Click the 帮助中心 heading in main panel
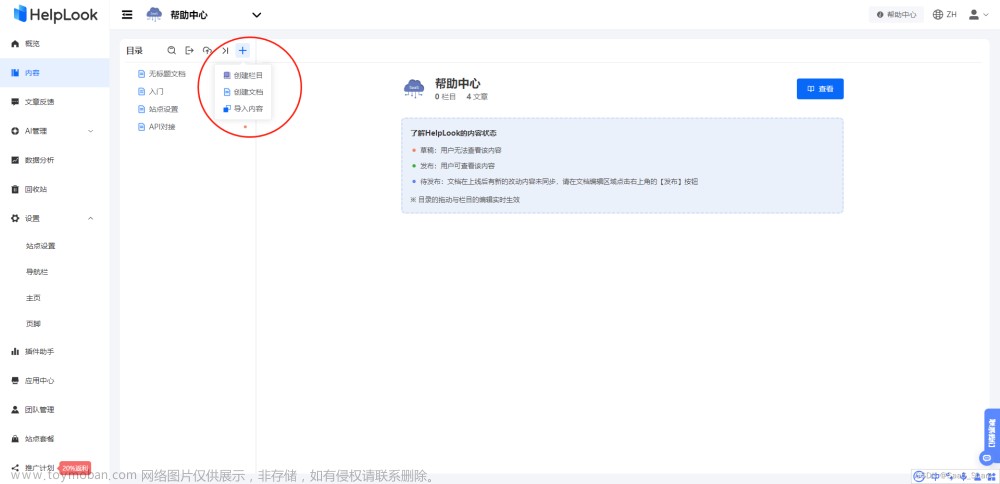1000x484 pixels. pyautogui.click(x=457, y=84)
